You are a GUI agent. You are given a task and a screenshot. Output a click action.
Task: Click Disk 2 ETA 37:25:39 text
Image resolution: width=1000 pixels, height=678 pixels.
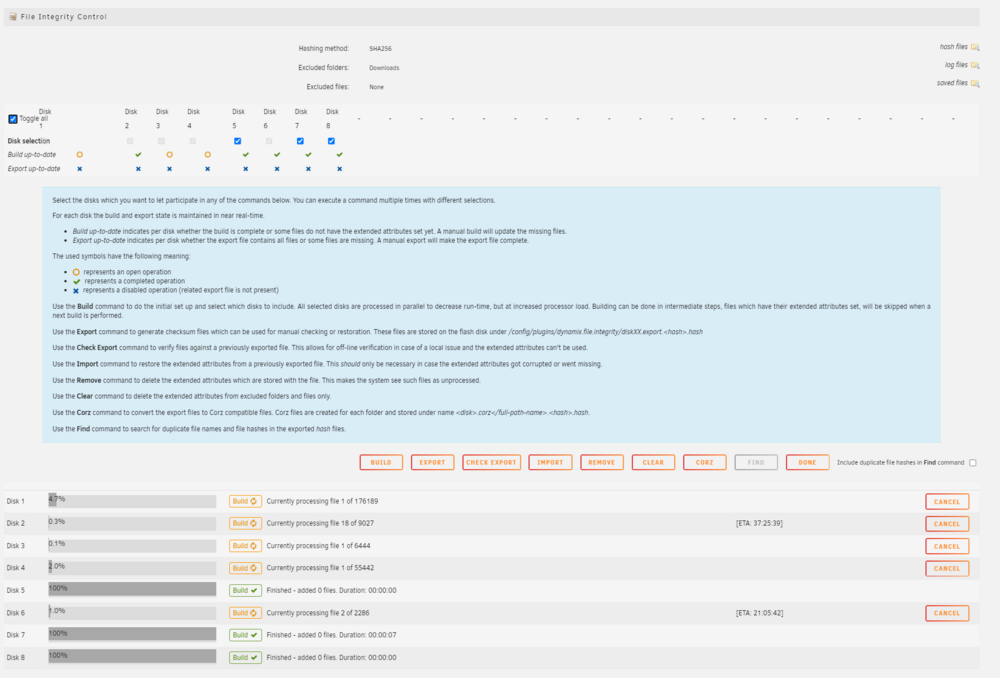point(759,524)
